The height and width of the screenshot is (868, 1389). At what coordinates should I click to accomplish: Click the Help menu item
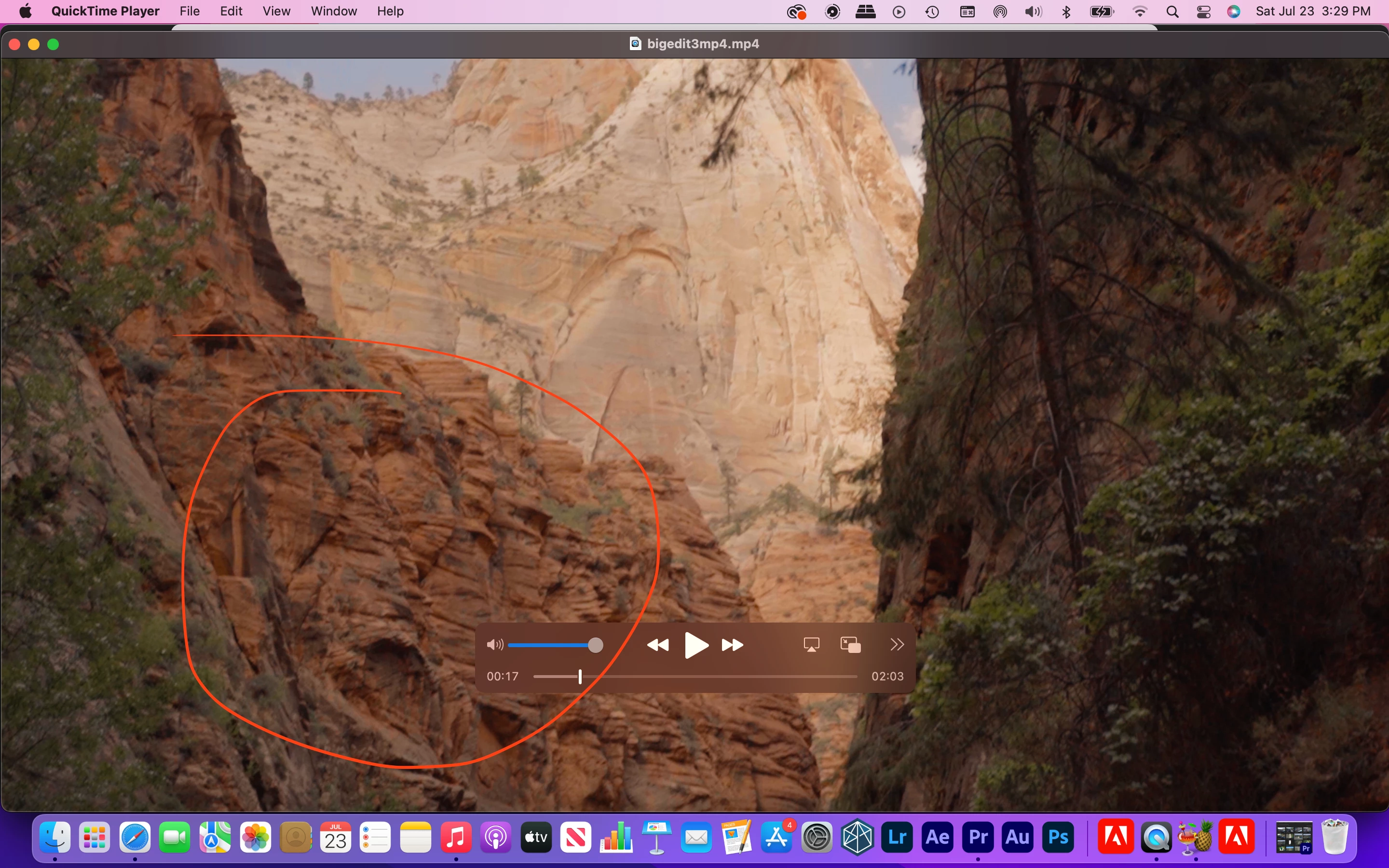pos(390,12)
